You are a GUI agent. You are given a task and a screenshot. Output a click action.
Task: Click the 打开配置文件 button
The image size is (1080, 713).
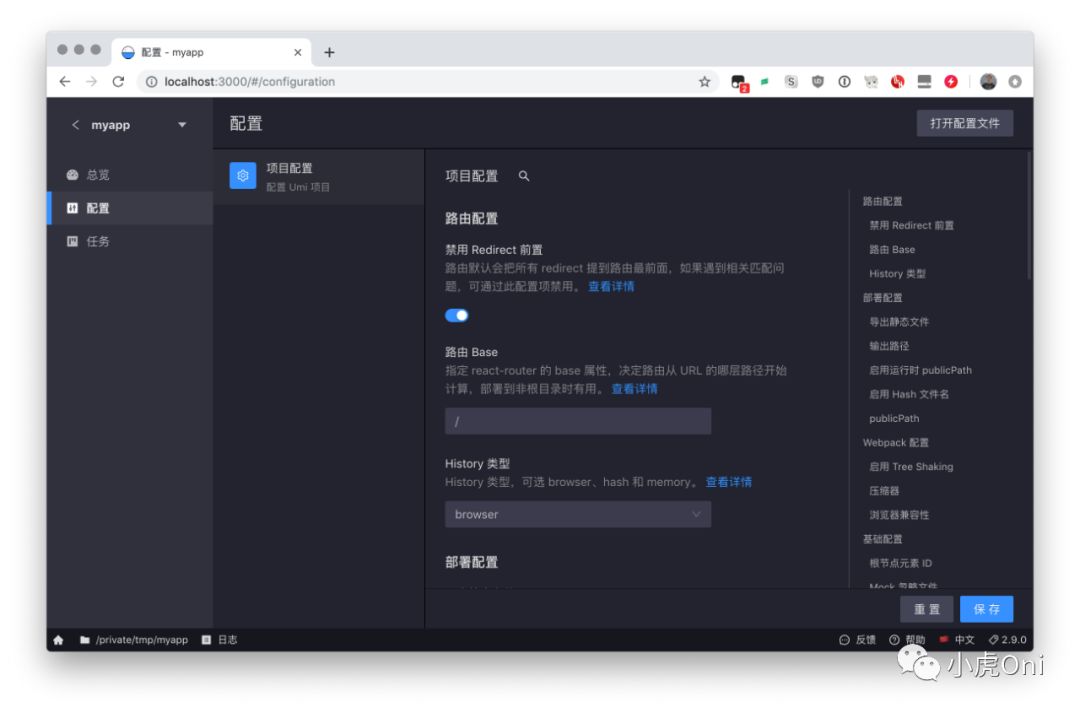pos(964,123)
